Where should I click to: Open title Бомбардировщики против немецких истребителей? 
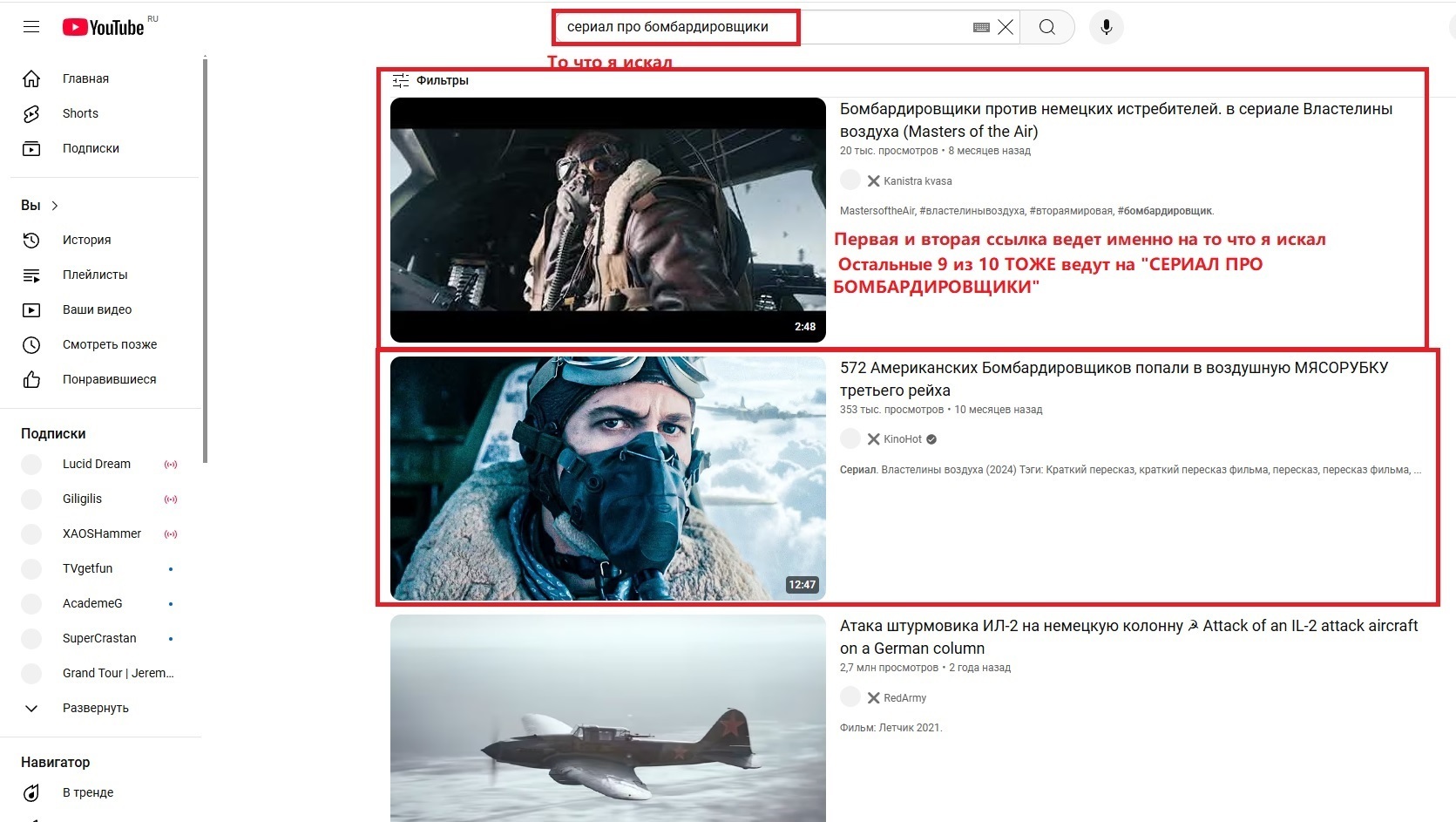coord(1116,120)
